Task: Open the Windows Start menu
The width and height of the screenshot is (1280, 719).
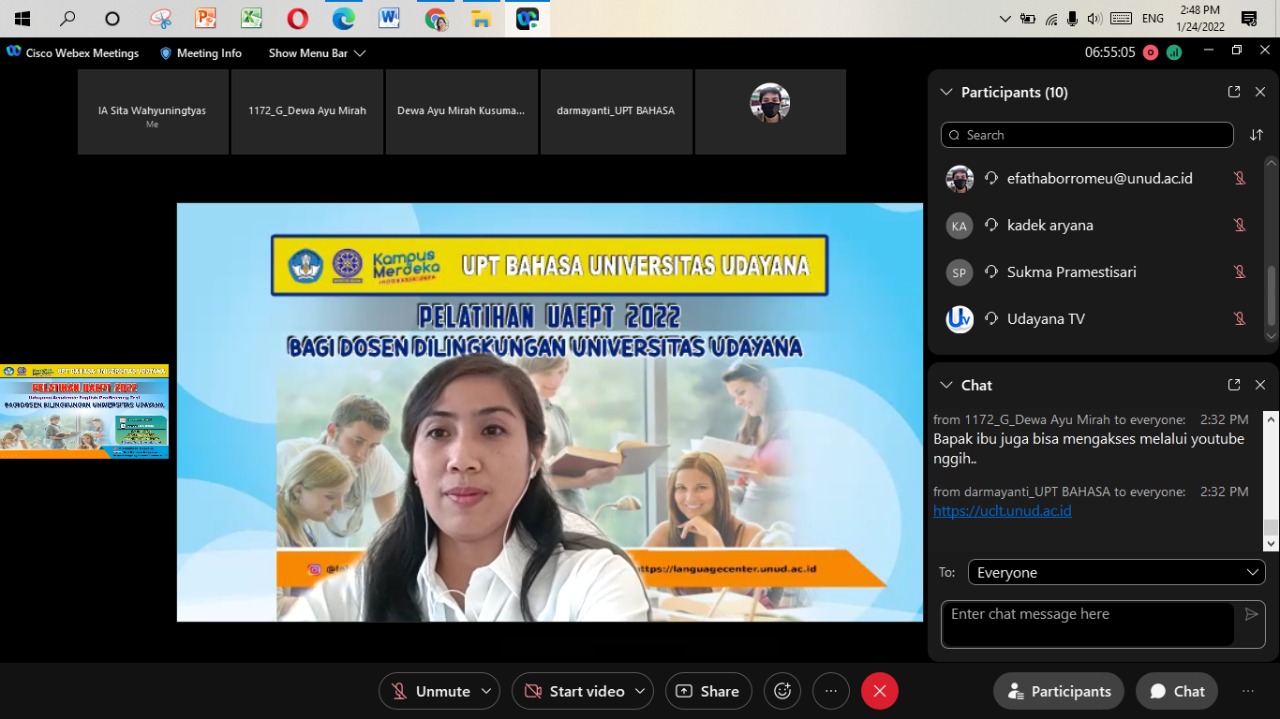Action: 22,18
